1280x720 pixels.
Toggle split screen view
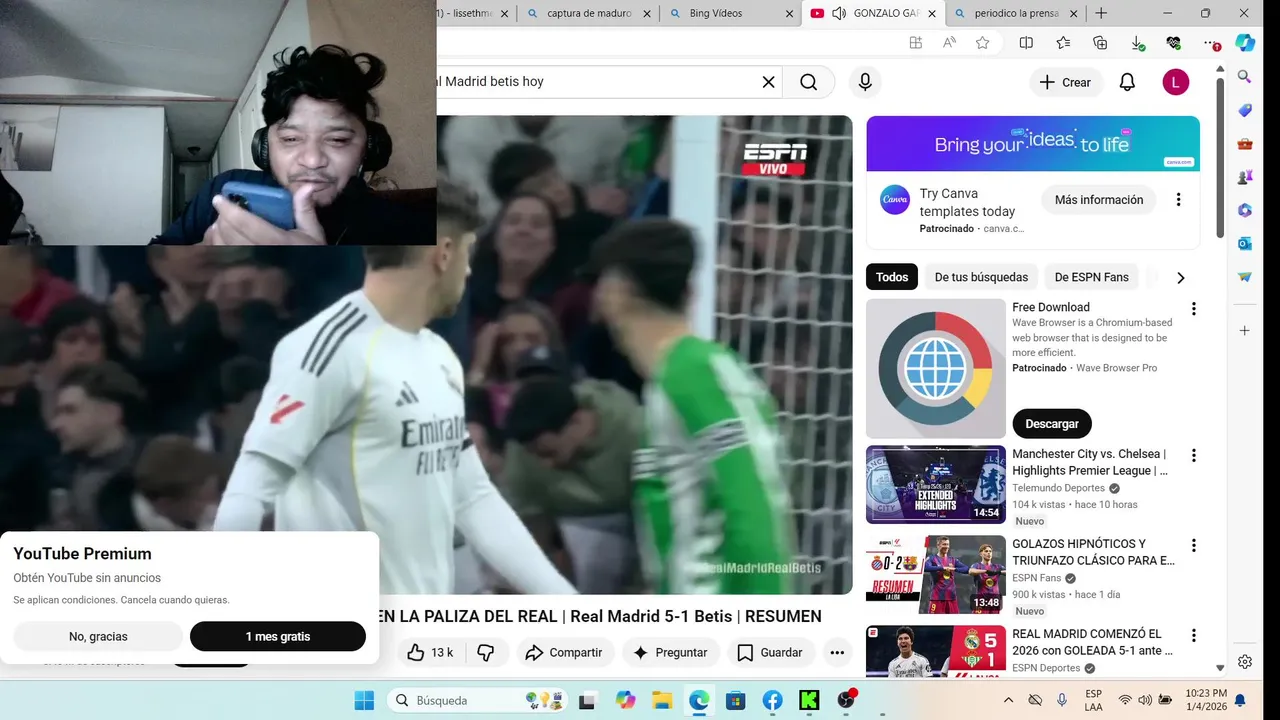tap(1026, 43)
